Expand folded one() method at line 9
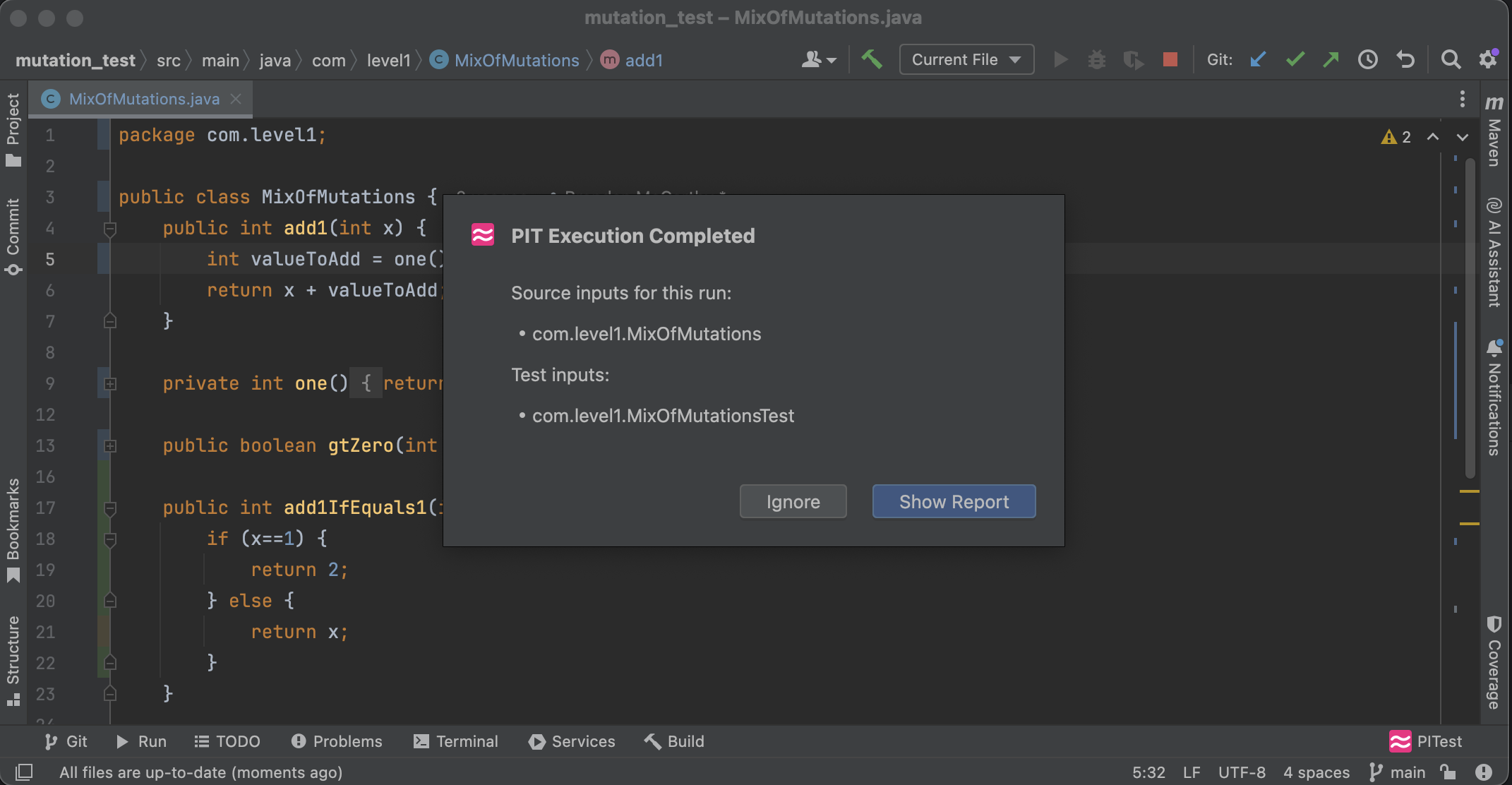 [110, 384]
